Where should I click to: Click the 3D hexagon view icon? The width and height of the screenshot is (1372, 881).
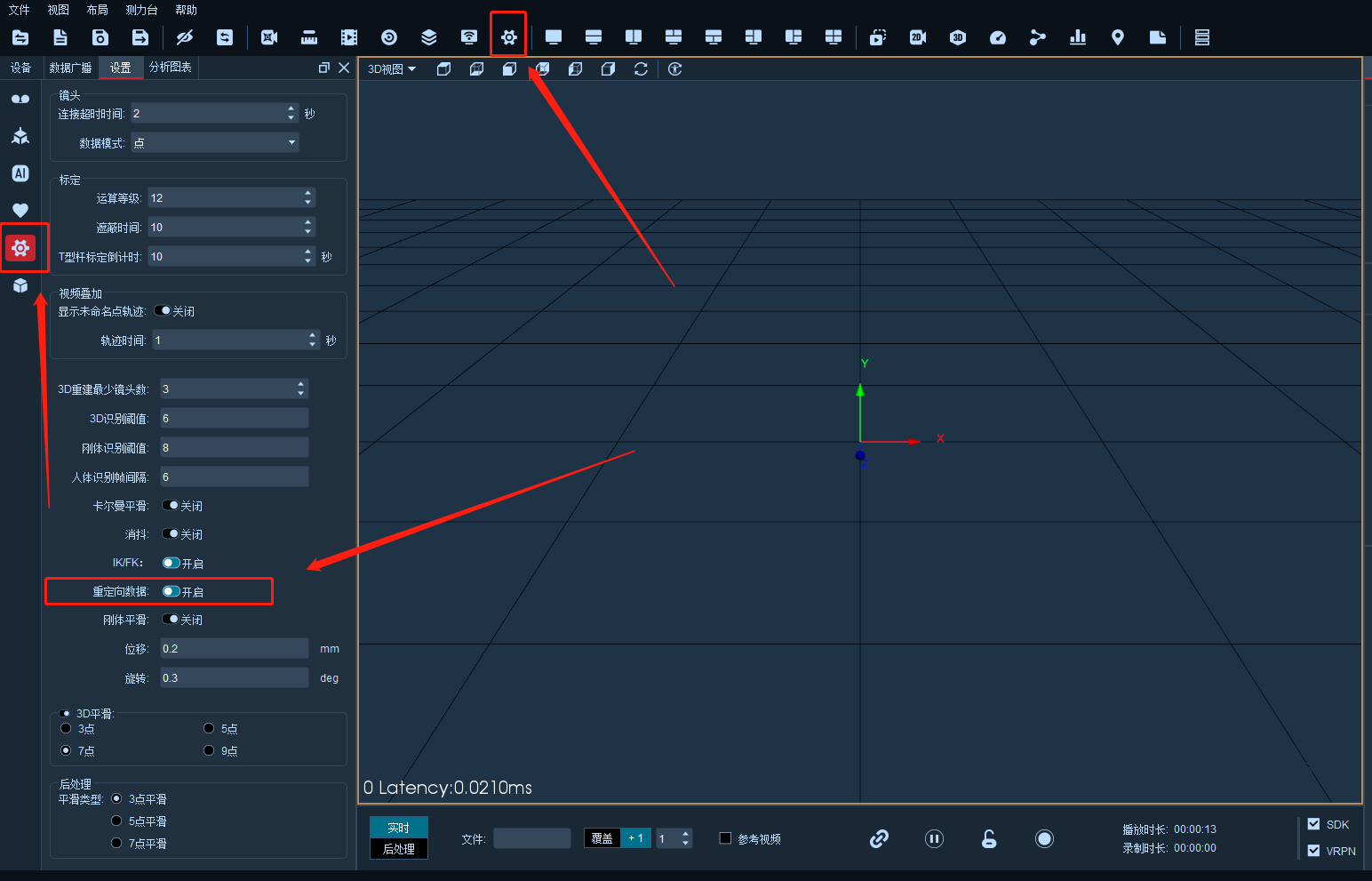[x=958, y=37]
